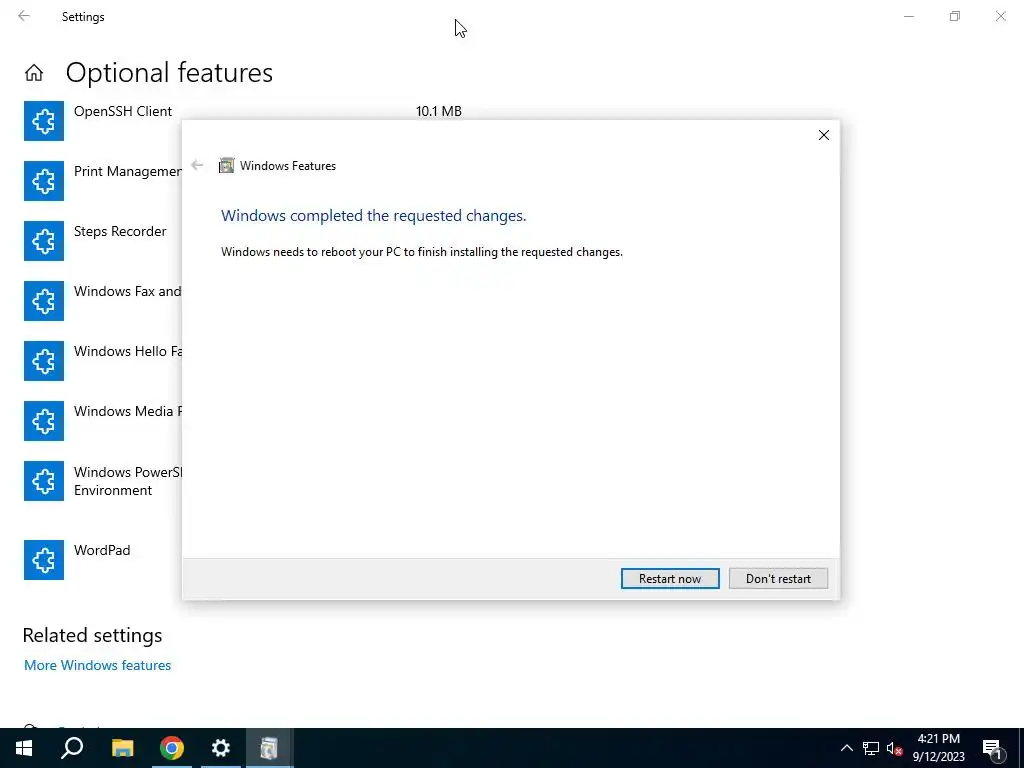Go back using Windows Features dialog arrow
Image resolution: width=1024 pixels, height=768 pixels.
click(197, 165)
